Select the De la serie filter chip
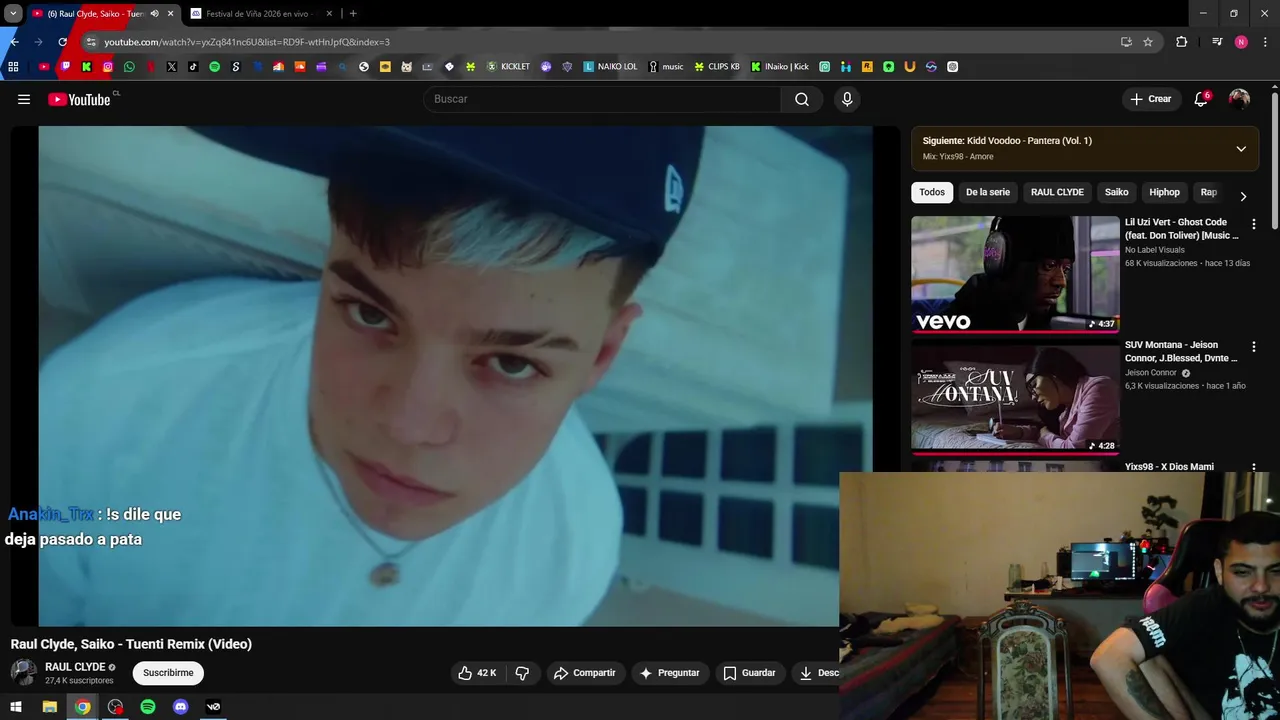The width and height of the screenshot is (1280, 720). coord(988,192)
